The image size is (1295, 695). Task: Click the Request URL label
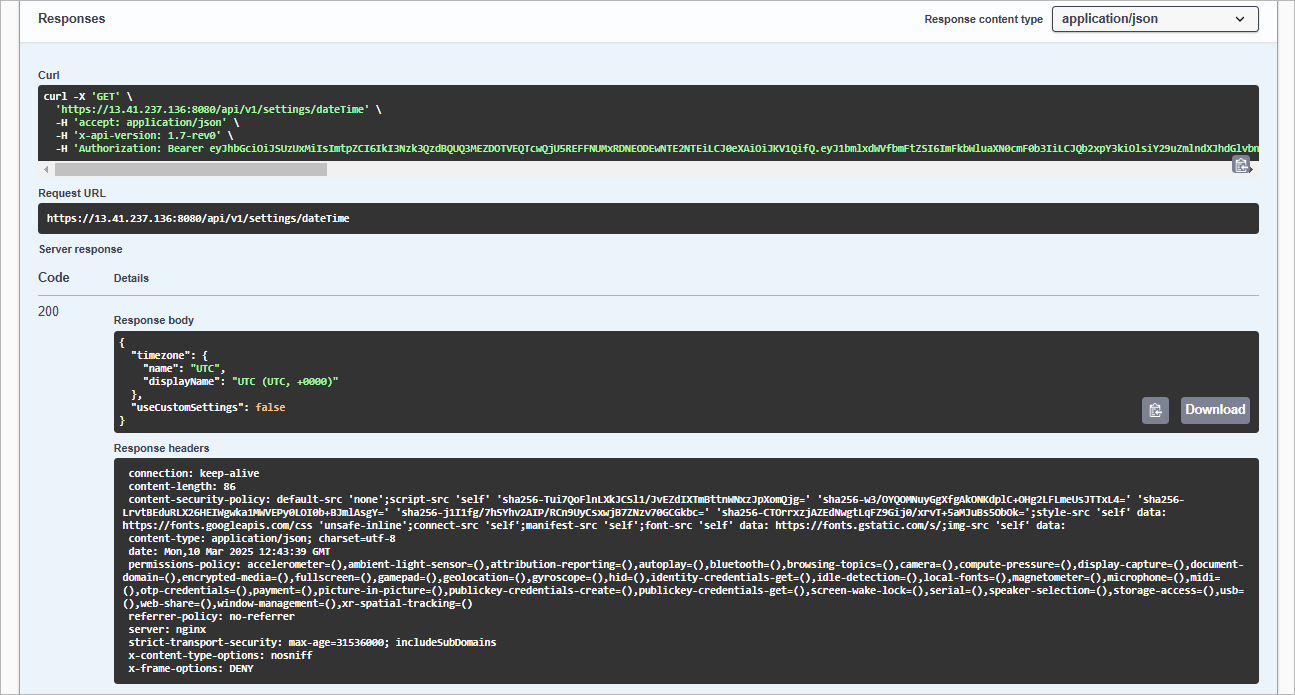tap(72, 193)
